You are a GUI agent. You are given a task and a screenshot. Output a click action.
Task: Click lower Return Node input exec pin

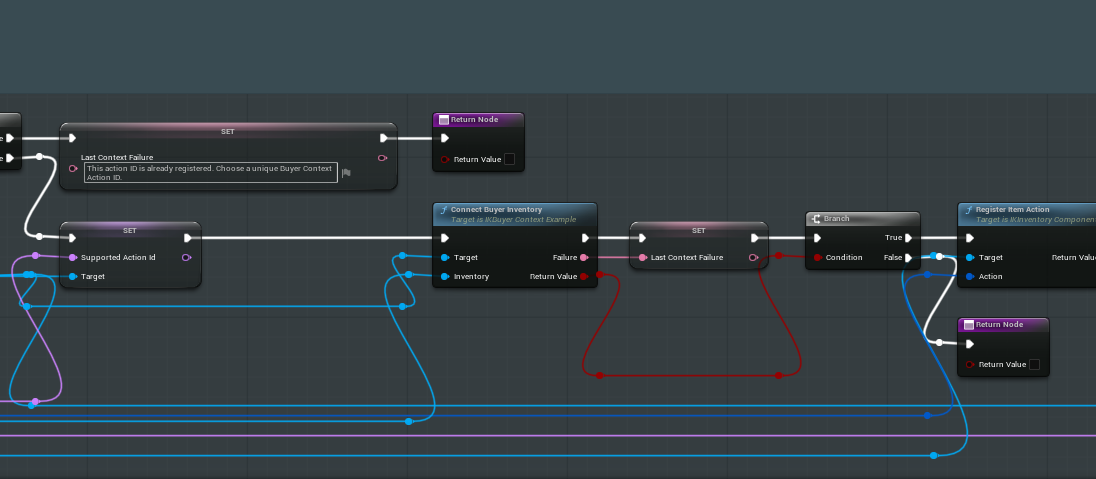click(x=969, y=343)
